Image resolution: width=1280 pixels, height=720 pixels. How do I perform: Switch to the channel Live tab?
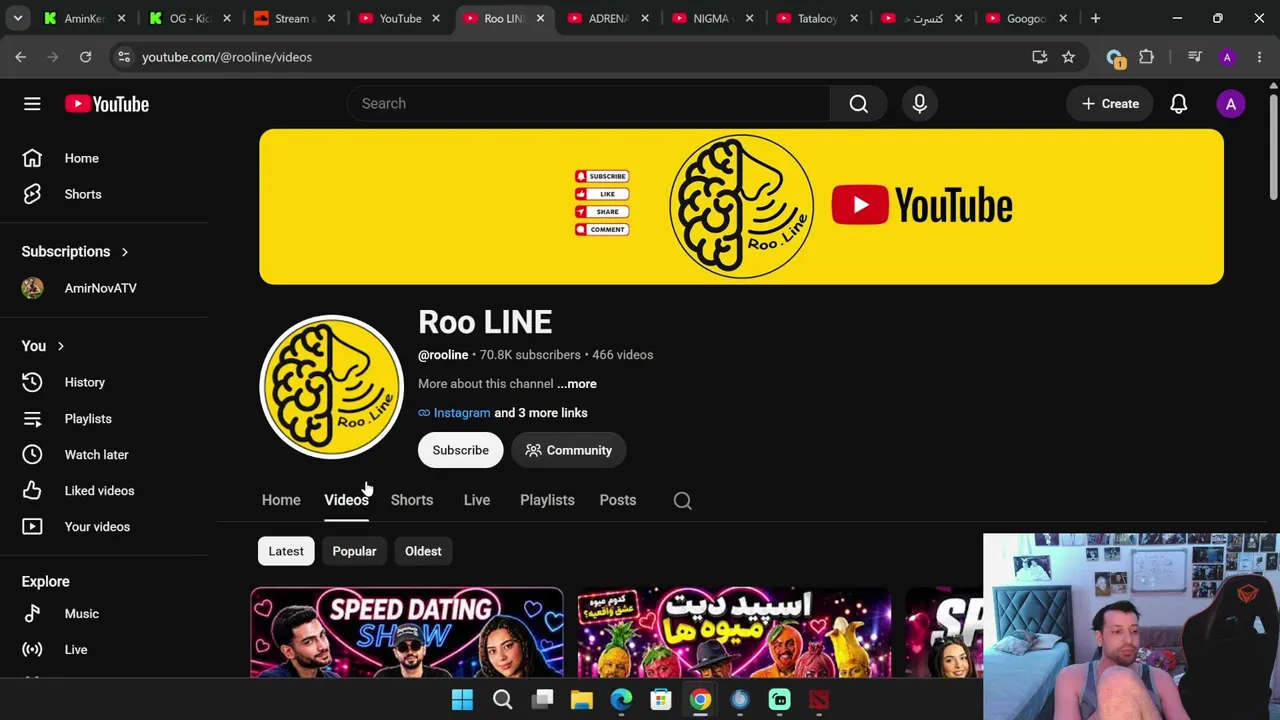(477, 500)
